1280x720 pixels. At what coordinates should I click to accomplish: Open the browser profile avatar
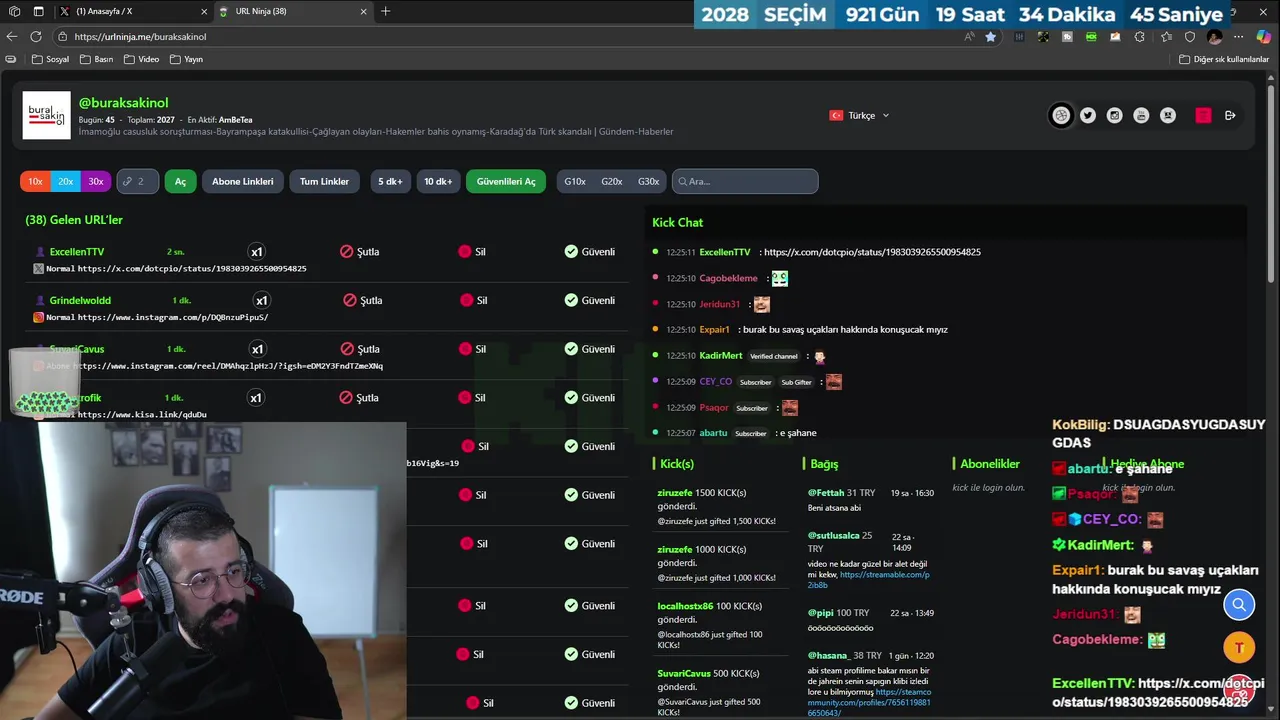(1215, 36)
